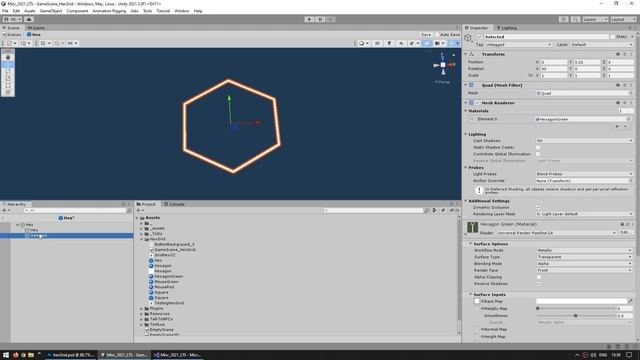Toggle the Persp projection label
640x360 pixels.
(x=442, y=82)
